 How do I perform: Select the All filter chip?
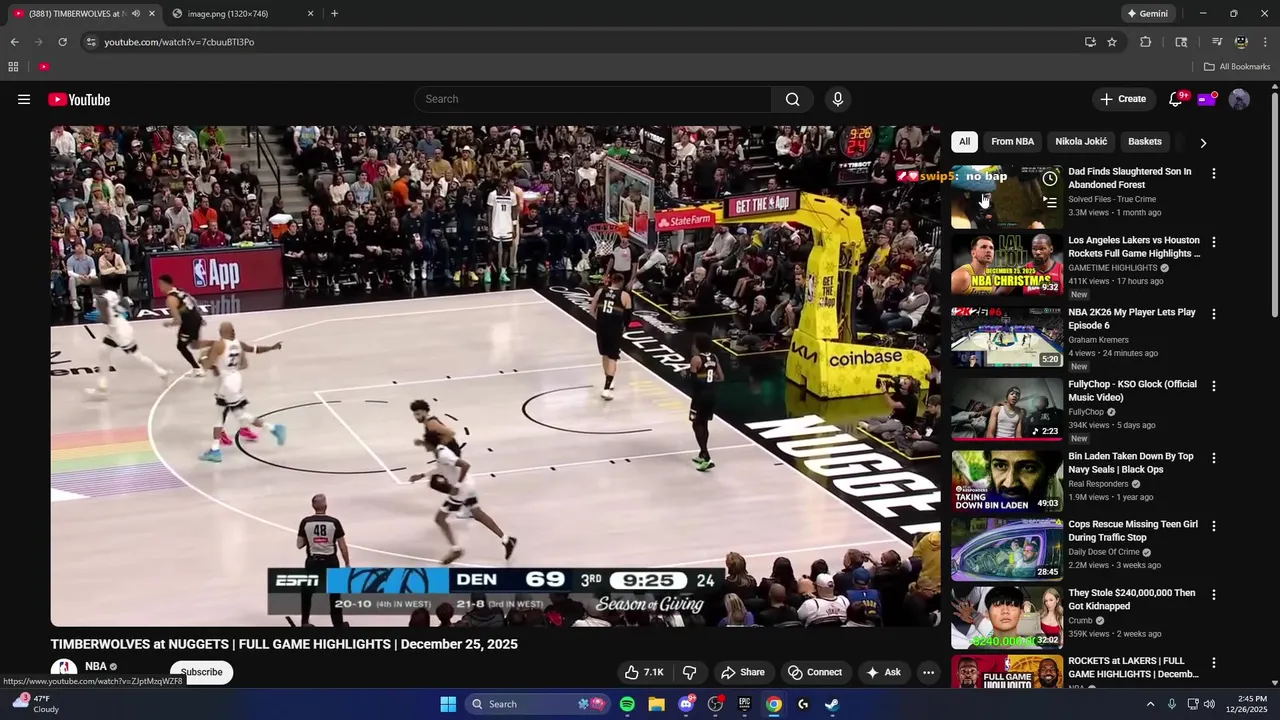964,141
